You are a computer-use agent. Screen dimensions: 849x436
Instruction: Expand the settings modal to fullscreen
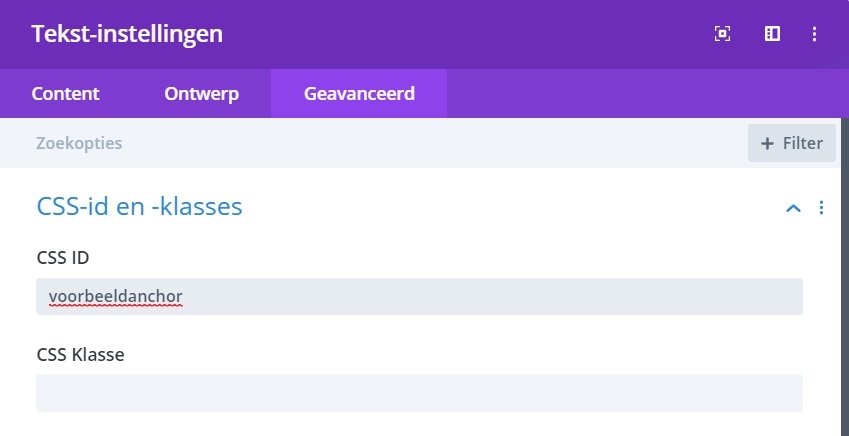[x=722, y=34]
